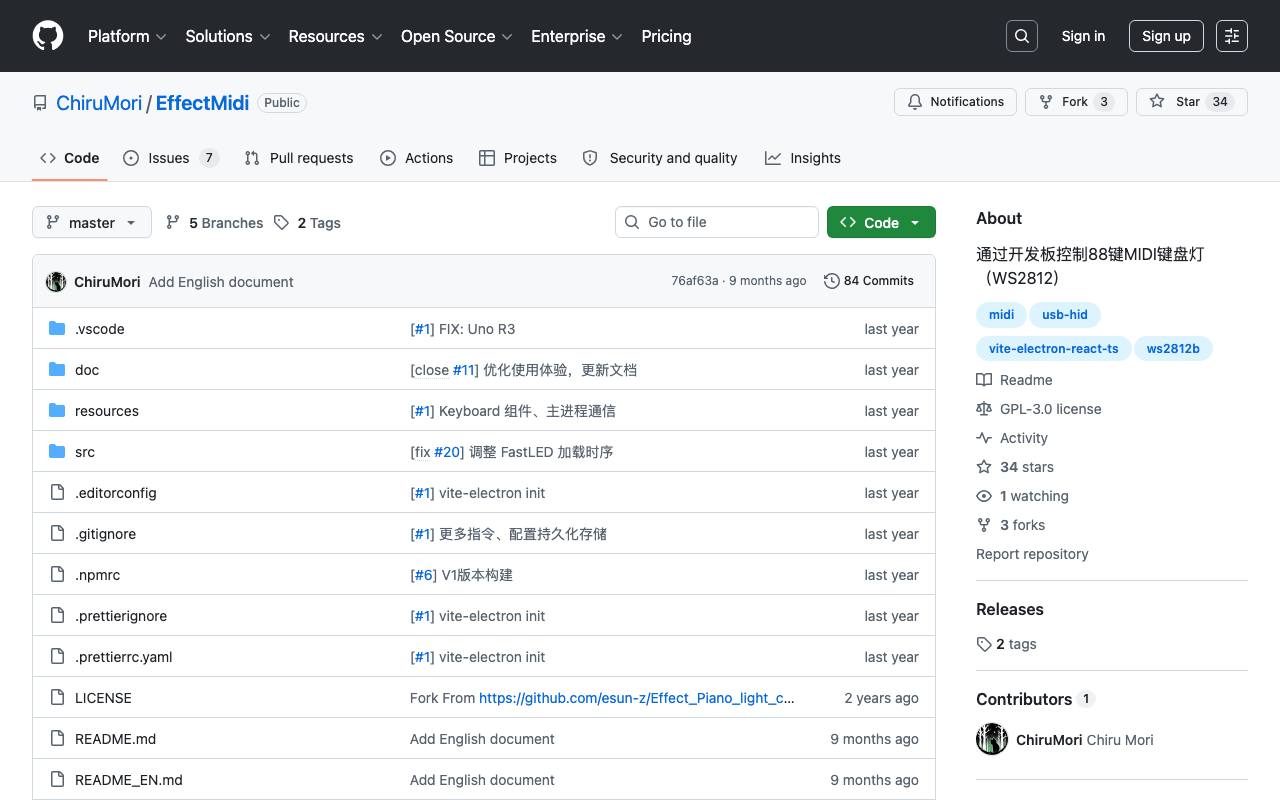This screenshot has height=800, width=1280.
Task: Open issue #11 link in doc row
Action: click(463, 370)
